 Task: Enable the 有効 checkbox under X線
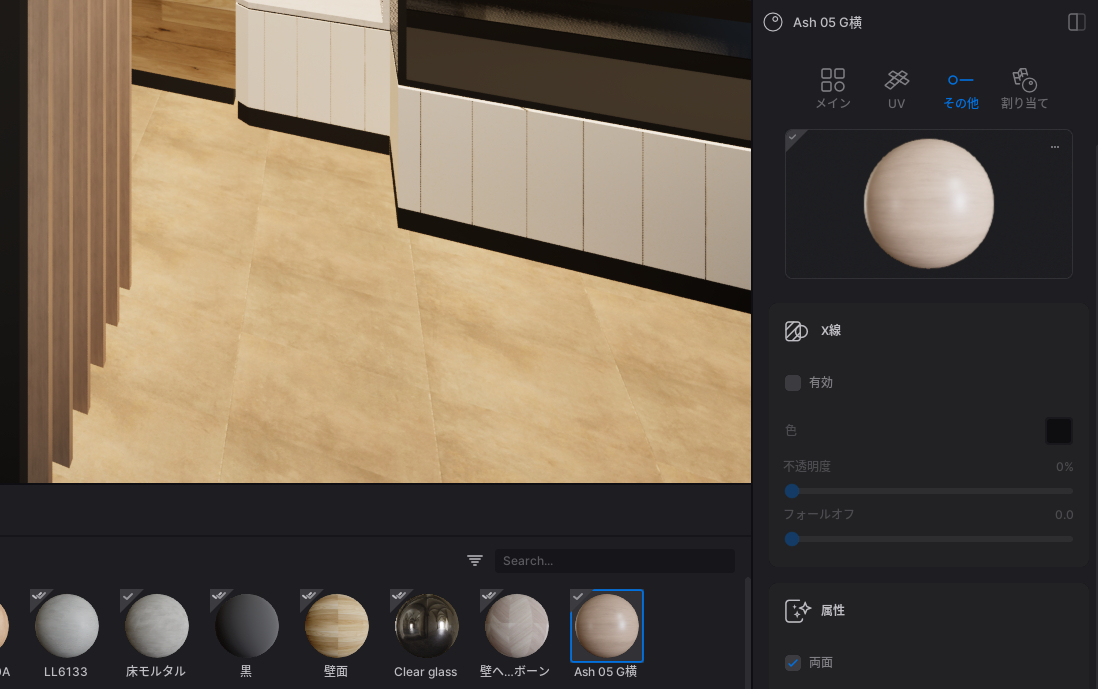click(793, 383)
